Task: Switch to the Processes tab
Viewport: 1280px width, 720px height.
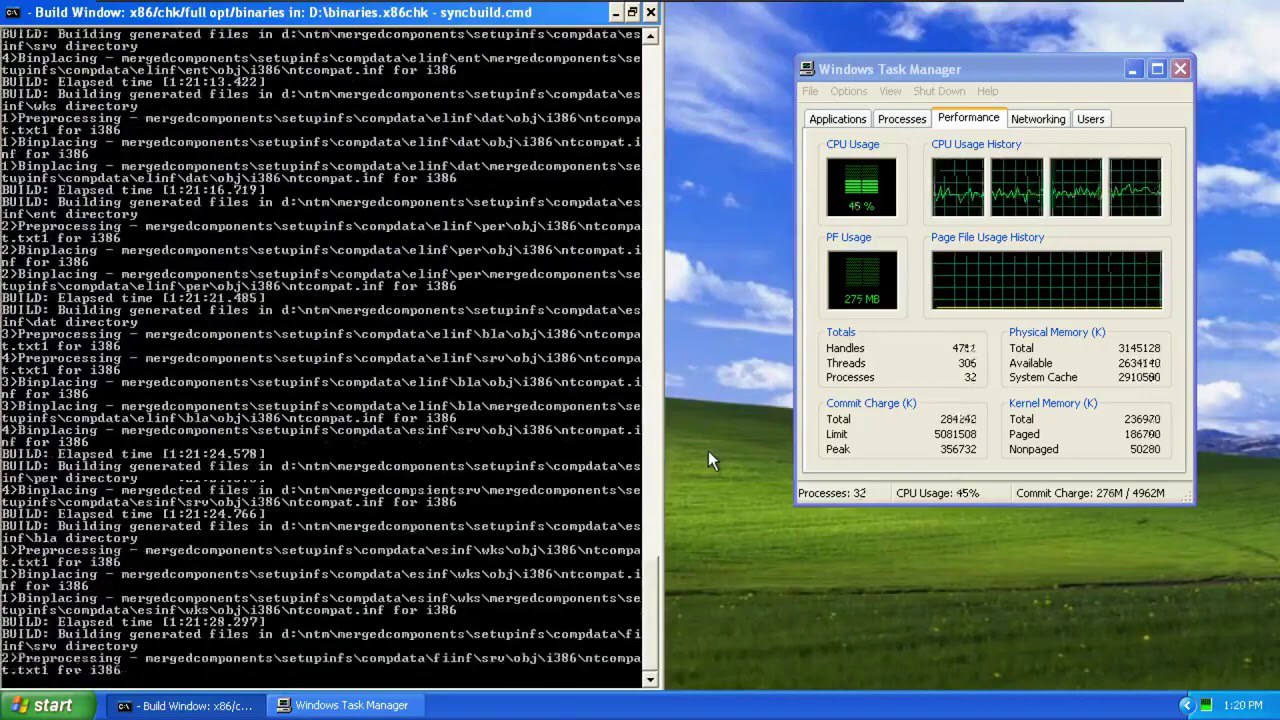Action: [x=901, y=119]
